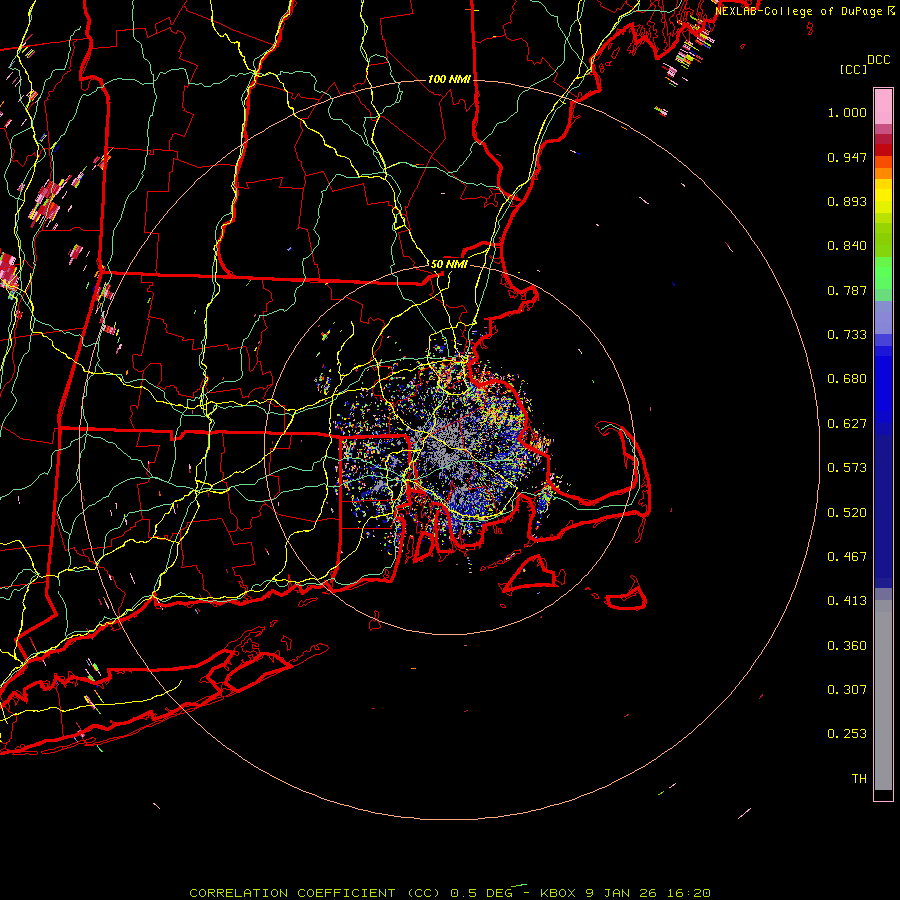The width and height of the screenshot is (900, 900).
Task: Click the 0.520 scale value
Action: click(x=847, y=513)
